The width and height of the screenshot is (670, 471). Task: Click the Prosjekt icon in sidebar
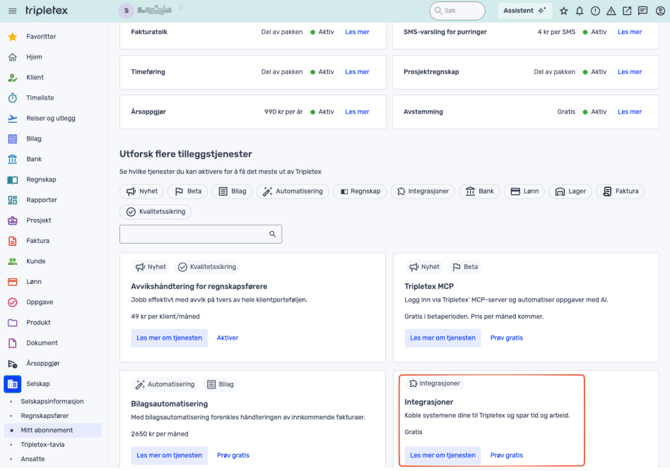point(12,221)
